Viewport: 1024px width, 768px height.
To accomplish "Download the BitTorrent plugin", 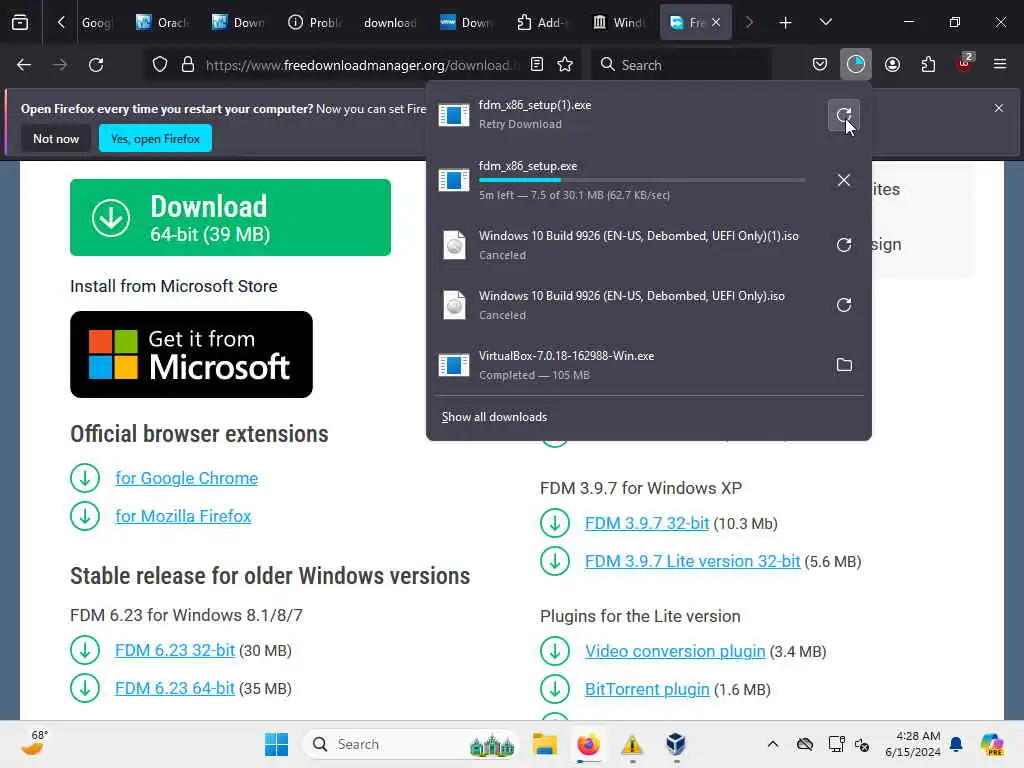I will point(647,690).
